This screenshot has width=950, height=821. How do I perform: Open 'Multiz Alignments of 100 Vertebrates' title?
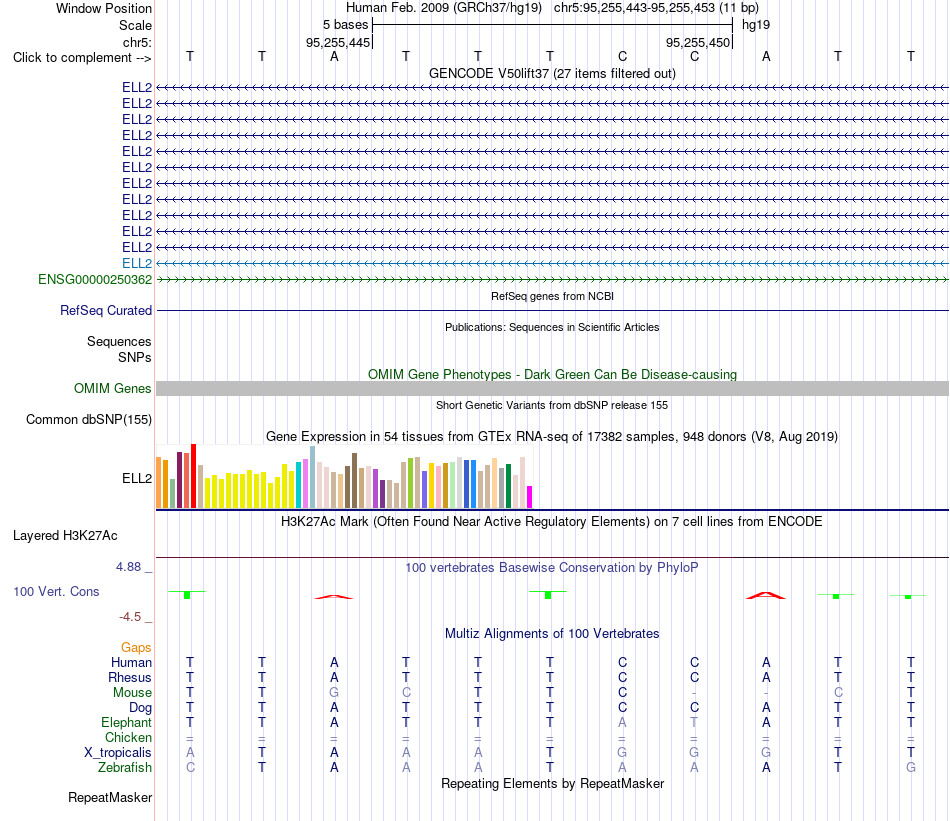(552, 634)
